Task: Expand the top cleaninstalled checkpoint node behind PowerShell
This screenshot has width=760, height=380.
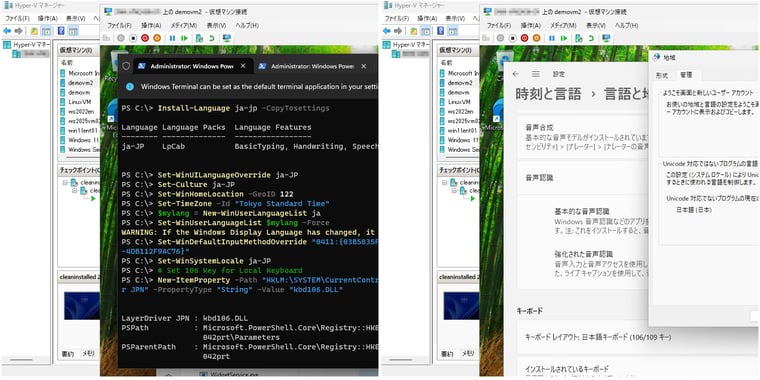Action: (66, 183)
